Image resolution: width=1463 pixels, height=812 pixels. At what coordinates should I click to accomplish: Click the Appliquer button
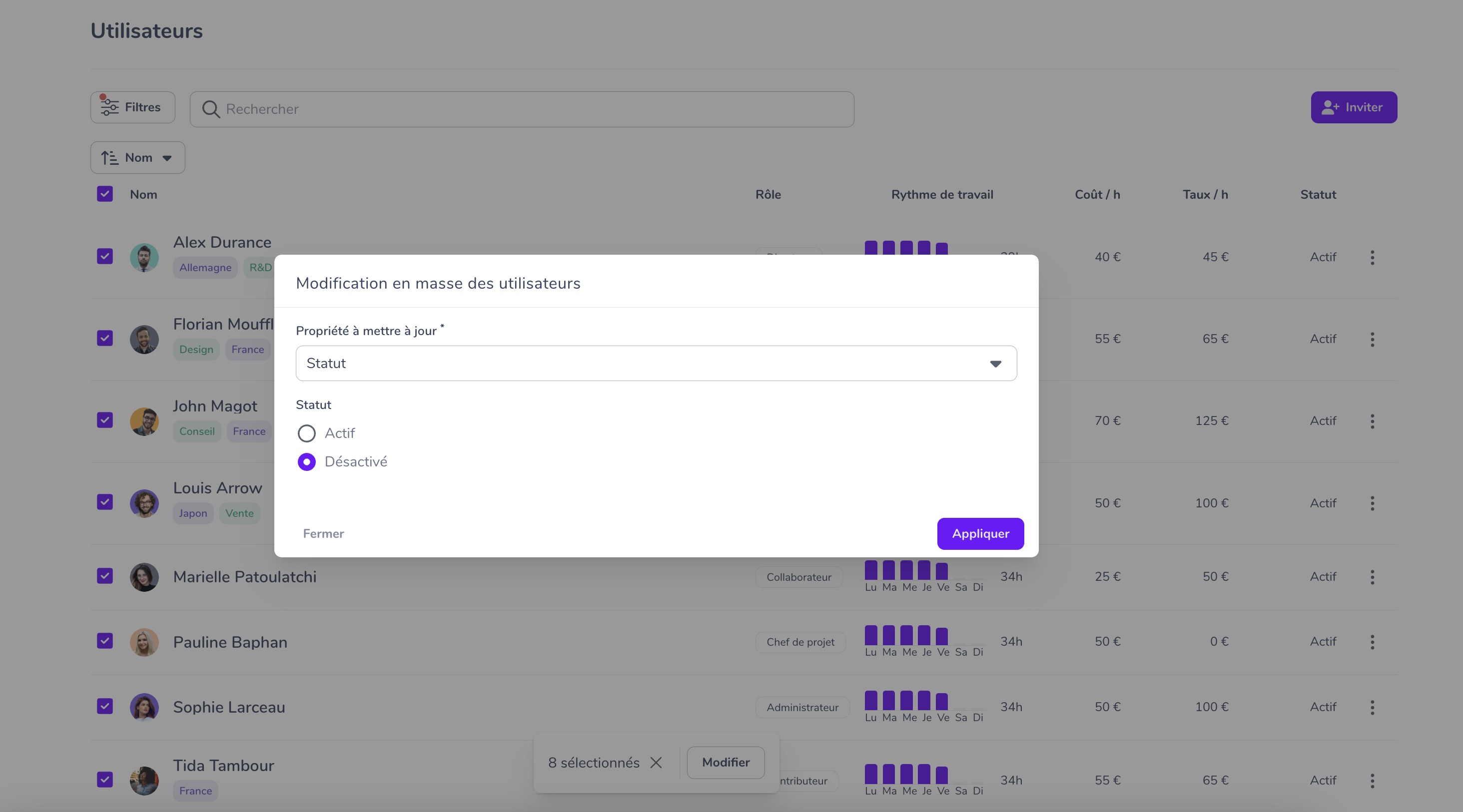coord(980,533)
